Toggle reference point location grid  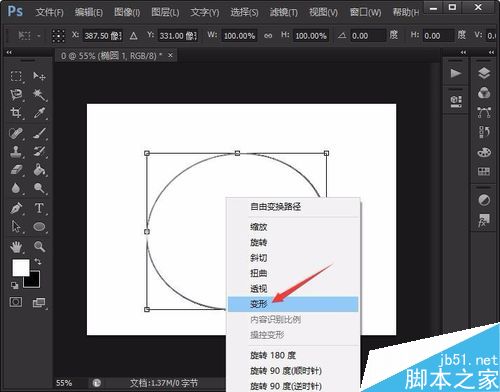point(58,35)
